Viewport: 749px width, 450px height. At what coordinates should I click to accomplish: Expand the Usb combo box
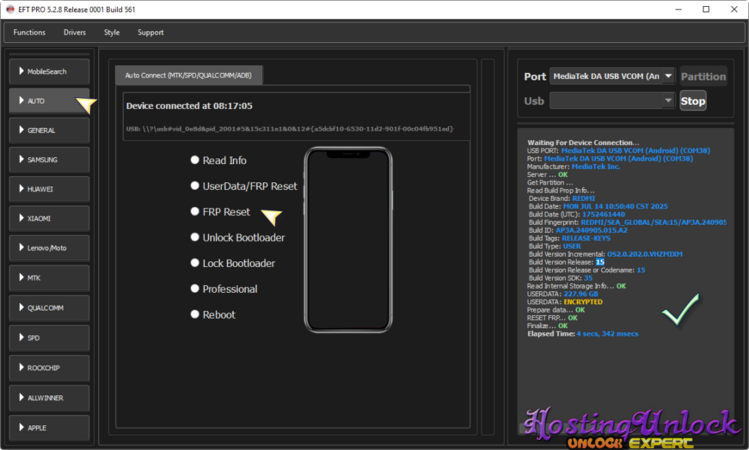[667, 101]
